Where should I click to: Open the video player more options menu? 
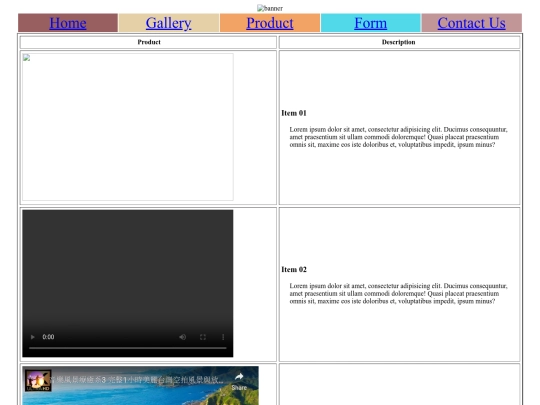[223, 337]
